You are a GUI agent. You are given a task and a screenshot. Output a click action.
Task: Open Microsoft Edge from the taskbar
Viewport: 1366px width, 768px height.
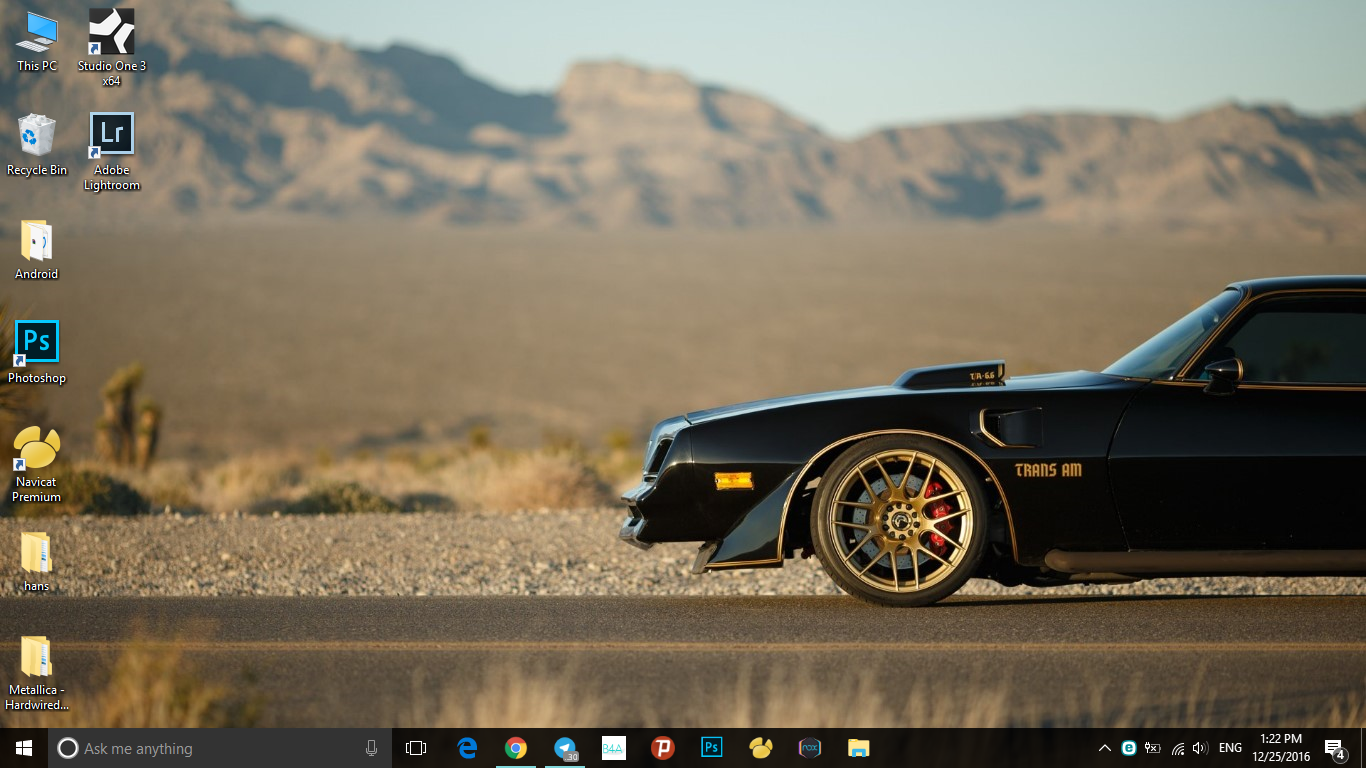[x=467, y=747]
